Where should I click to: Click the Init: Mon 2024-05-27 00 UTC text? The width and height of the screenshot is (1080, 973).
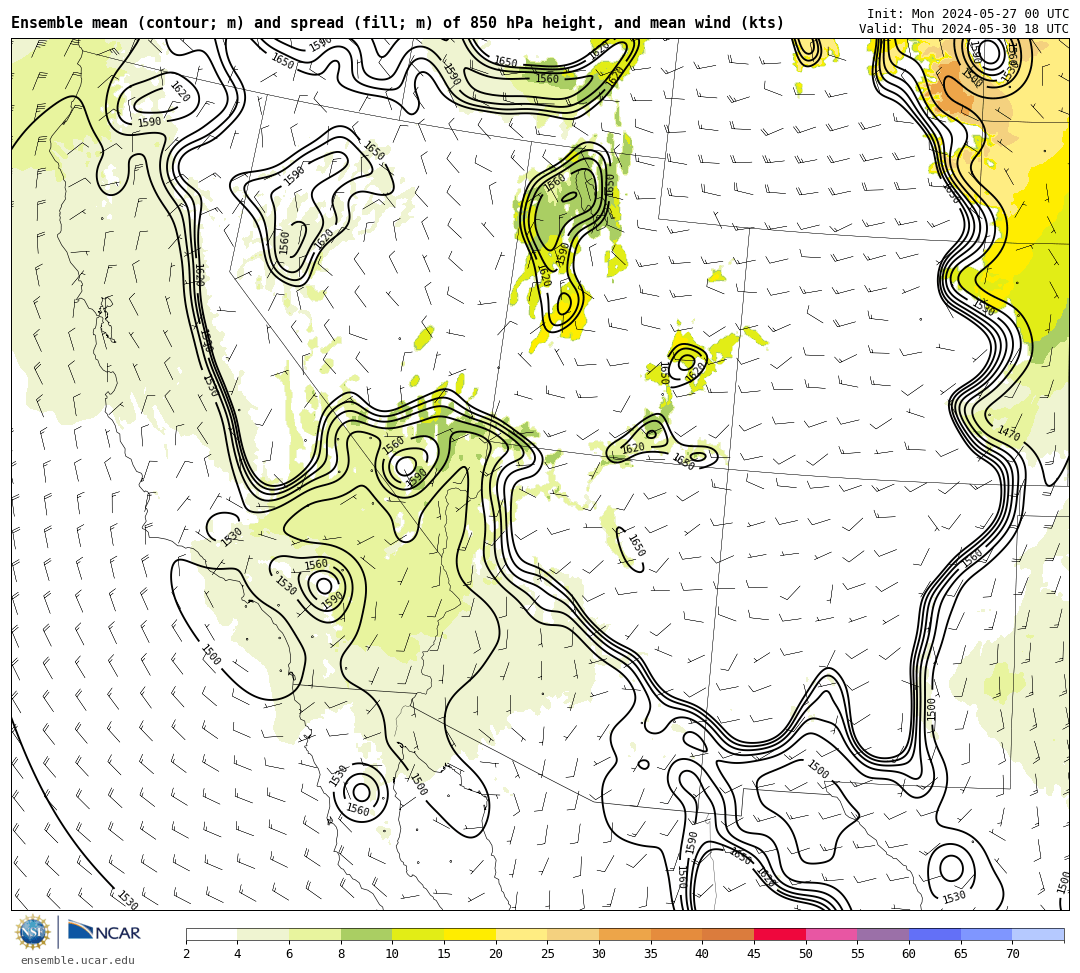968,14
